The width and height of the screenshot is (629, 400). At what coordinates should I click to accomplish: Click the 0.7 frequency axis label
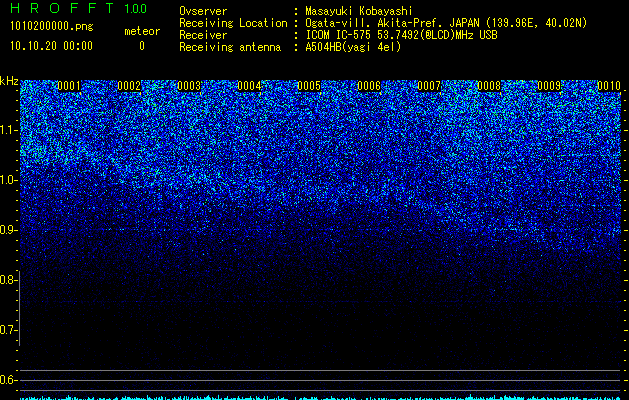(9, 330)
